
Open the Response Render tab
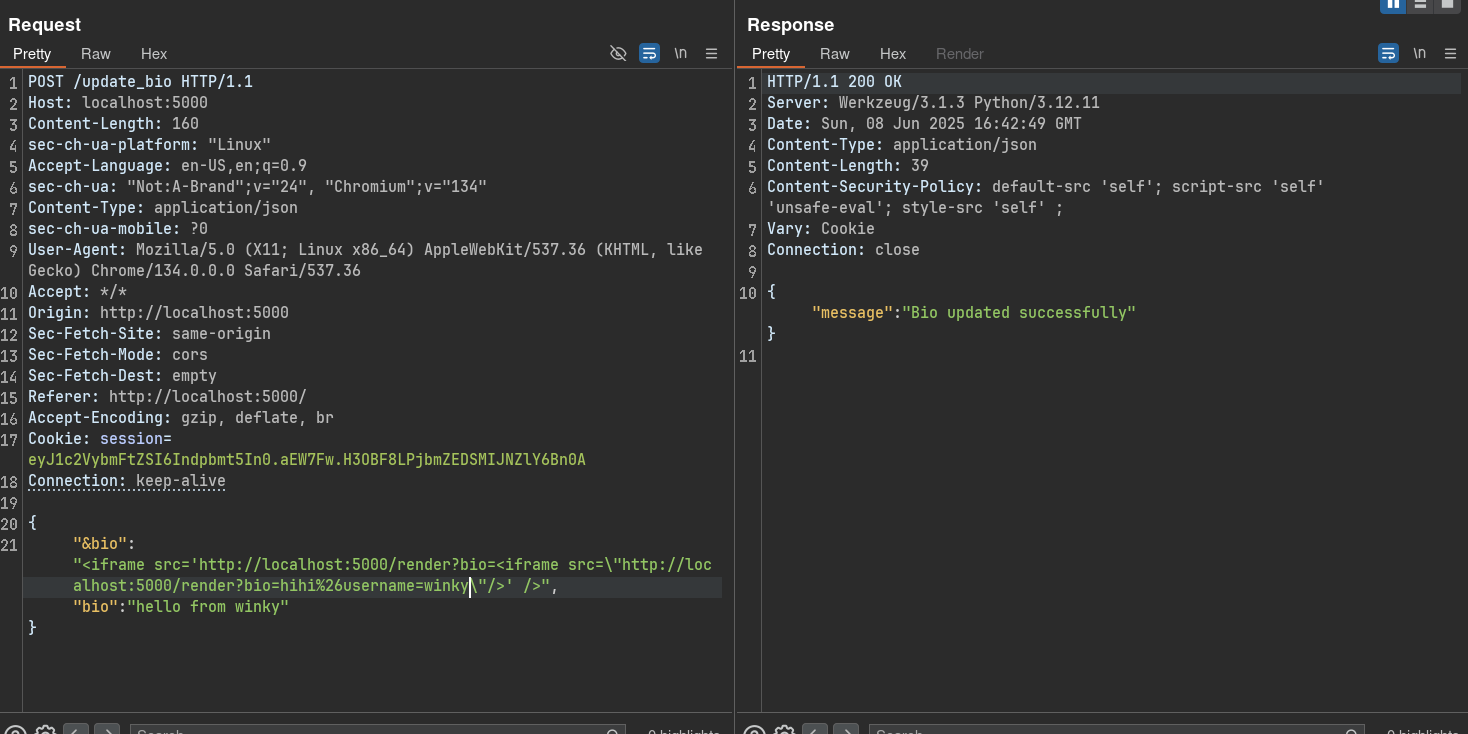click(959, 53)
